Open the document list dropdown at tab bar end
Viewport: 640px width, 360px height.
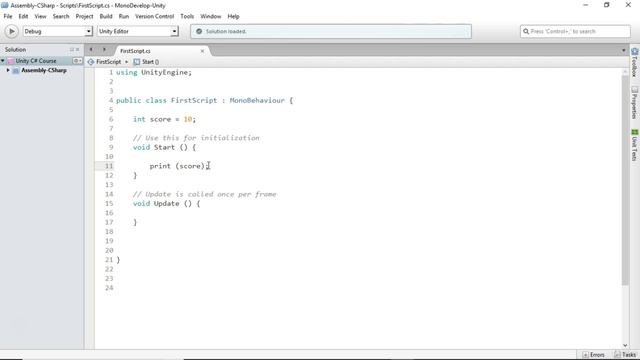click(623, 51)
